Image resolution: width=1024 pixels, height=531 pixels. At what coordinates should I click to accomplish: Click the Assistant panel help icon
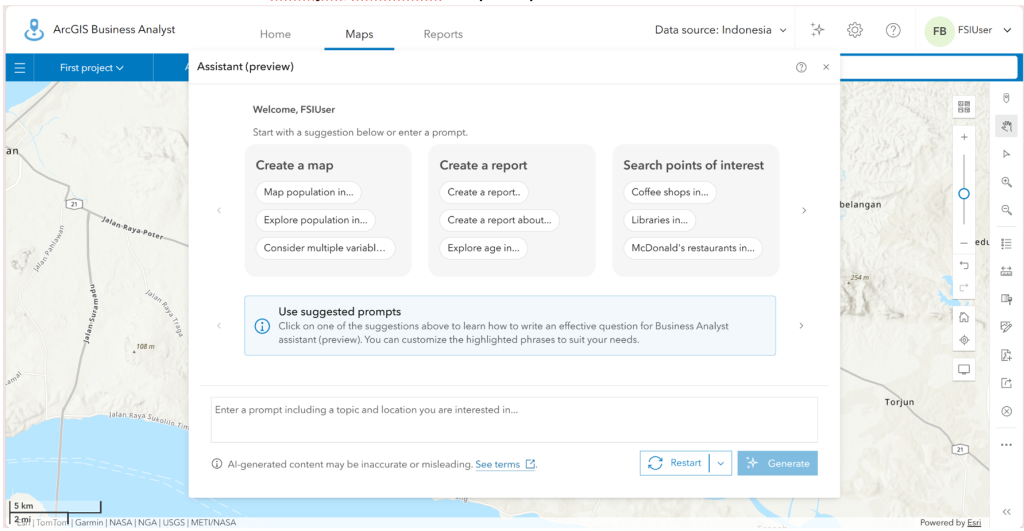click(x=801, y=67)
